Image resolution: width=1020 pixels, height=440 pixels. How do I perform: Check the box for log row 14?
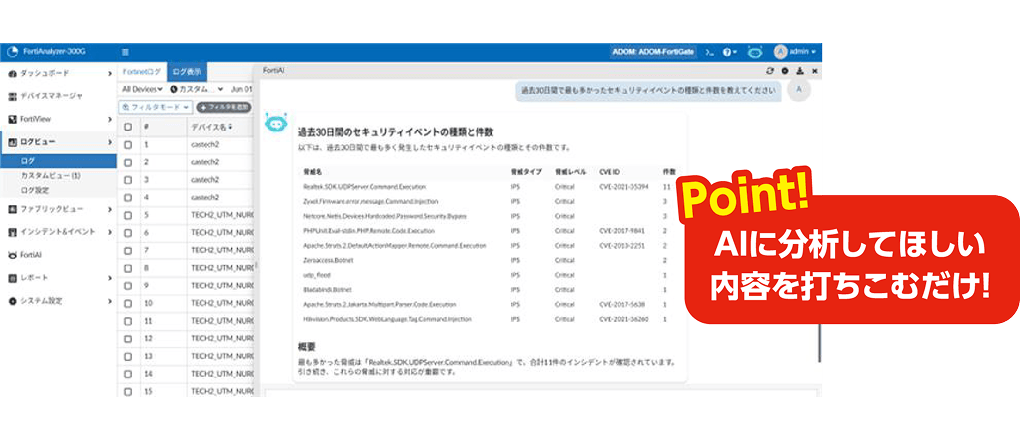[x=128, y=374]
